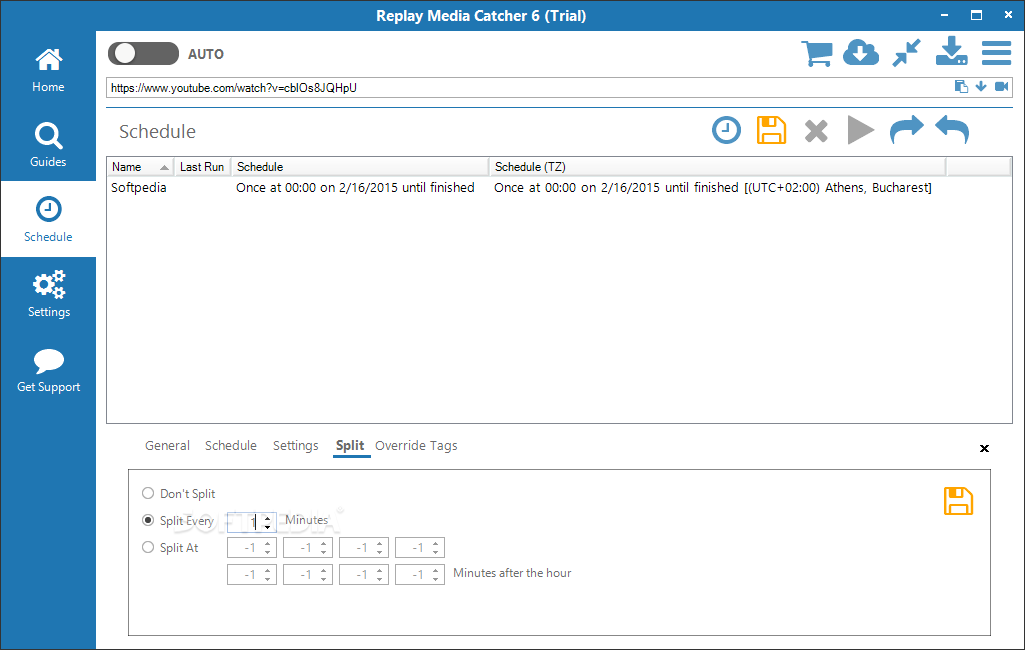
Task: Select the Split Every radio button
Action: (148, 520)
